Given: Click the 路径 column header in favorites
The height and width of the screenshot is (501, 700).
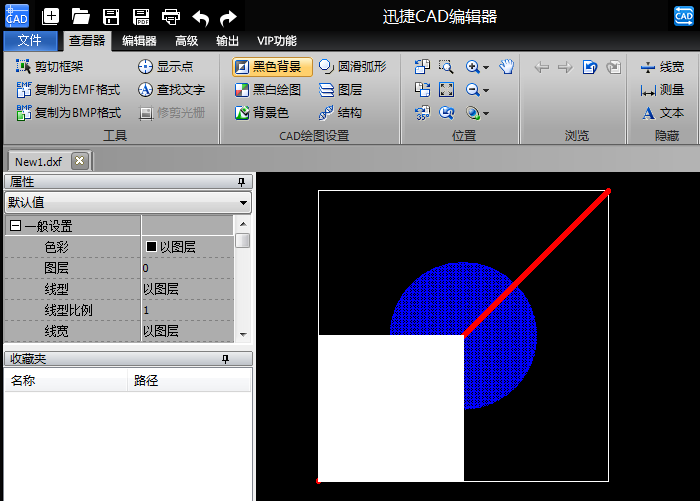Looking at the screenshot, I should coord(146,381).
